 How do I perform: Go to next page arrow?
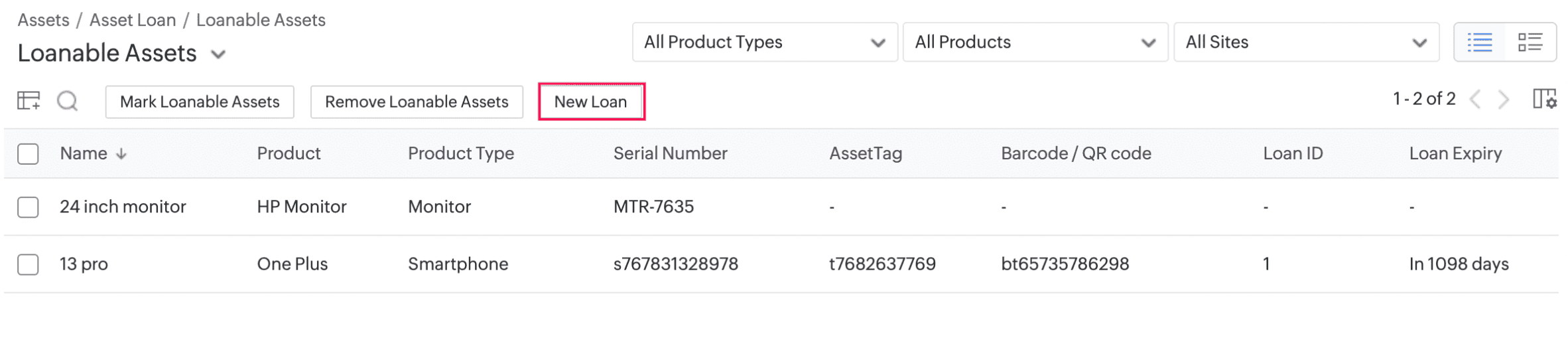(1504, 100)
